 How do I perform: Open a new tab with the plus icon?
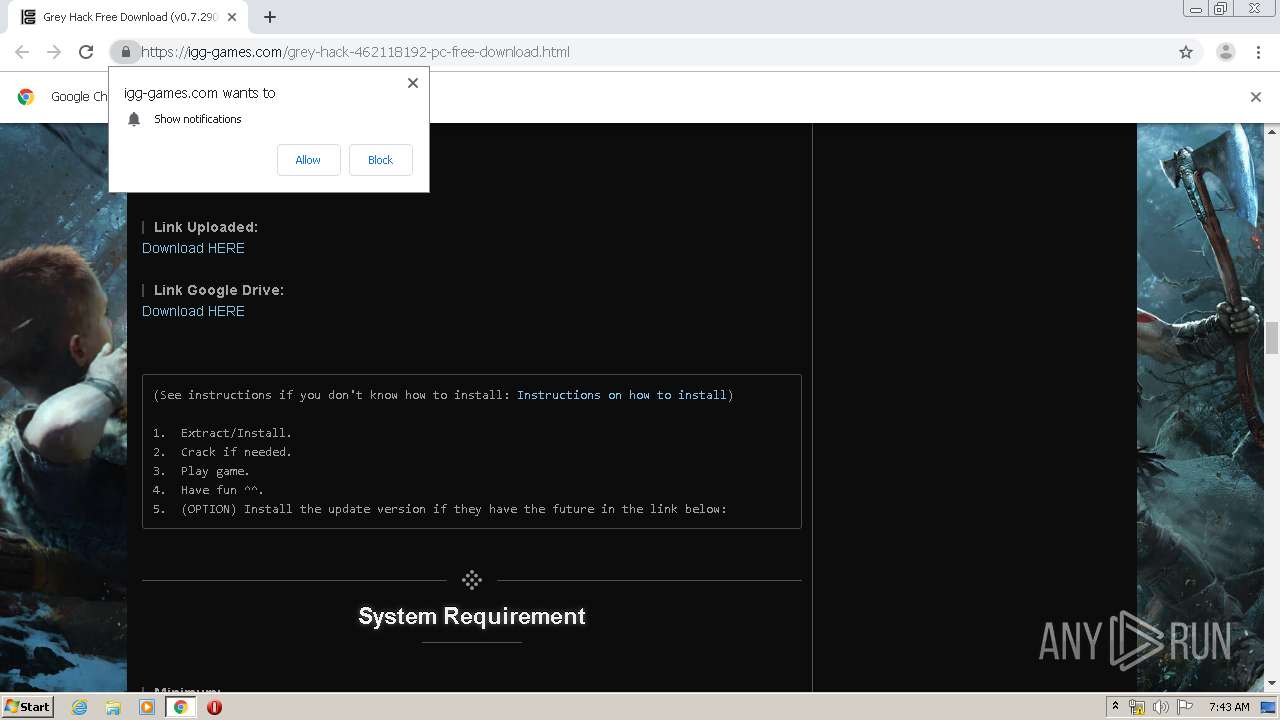coord(270,17)
